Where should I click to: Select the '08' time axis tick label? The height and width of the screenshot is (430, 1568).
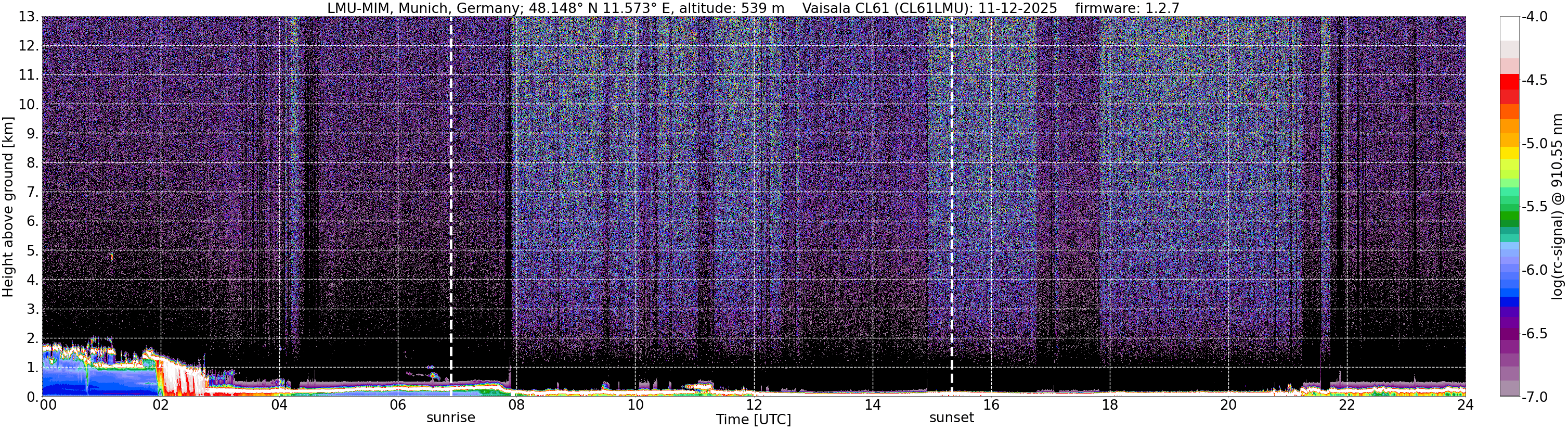(516, 405)
